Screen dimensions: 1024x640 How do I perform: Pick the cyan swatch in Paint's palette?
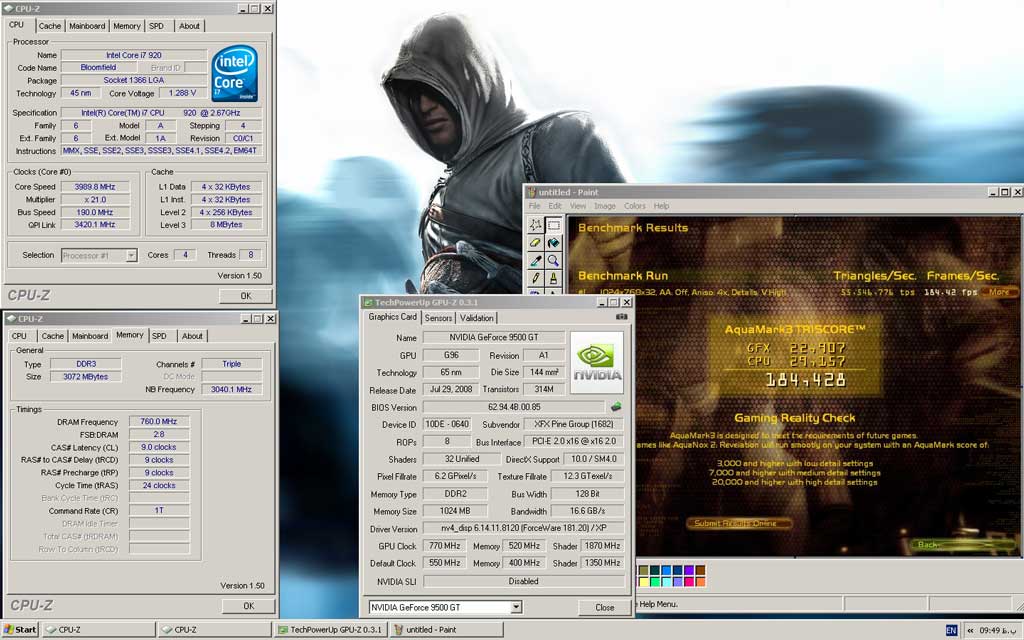(x=667, y=582)
